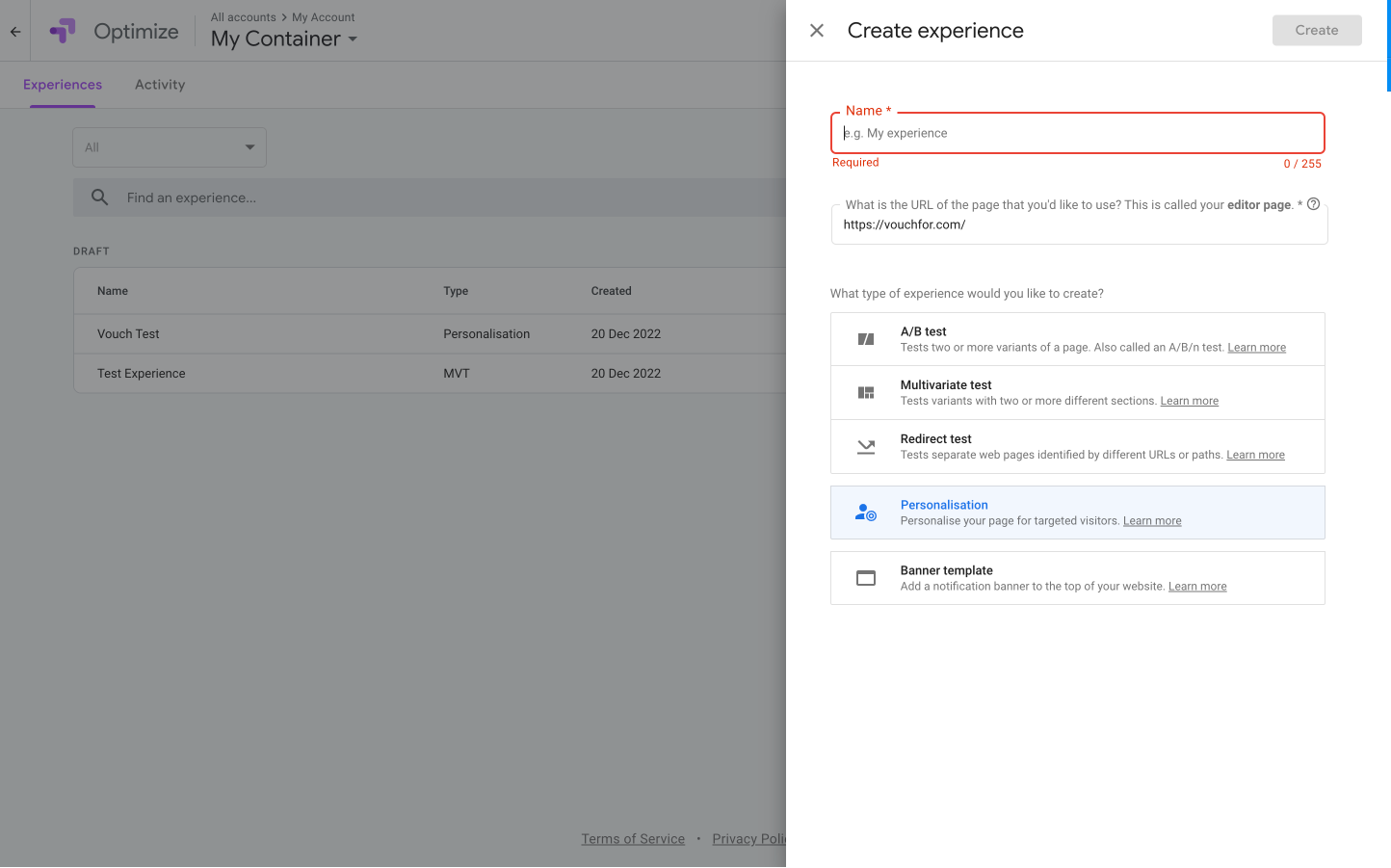The height and width of the screenshot is (868, 1391).
Task: Select the Banner template icon
Action: coord(866,578)
